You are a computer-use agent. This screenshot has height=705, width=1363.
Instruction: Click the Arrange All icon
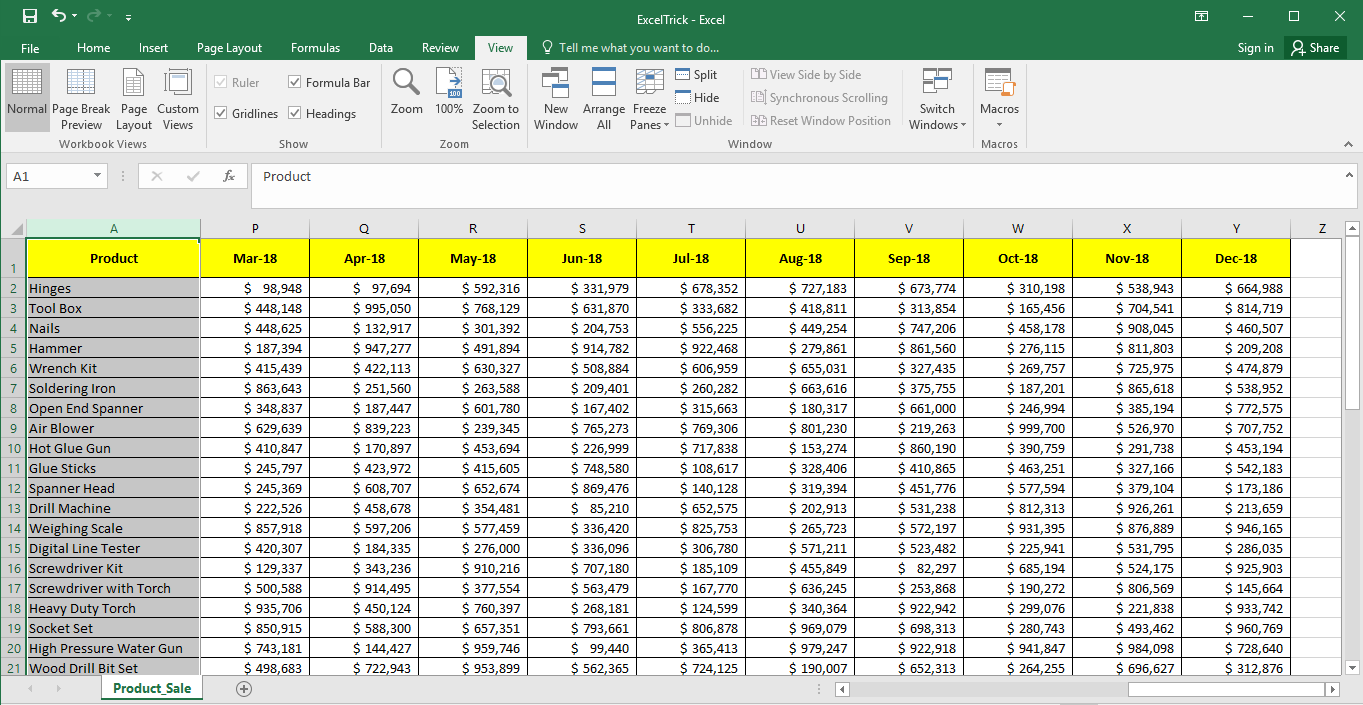[x=604, y=99]
